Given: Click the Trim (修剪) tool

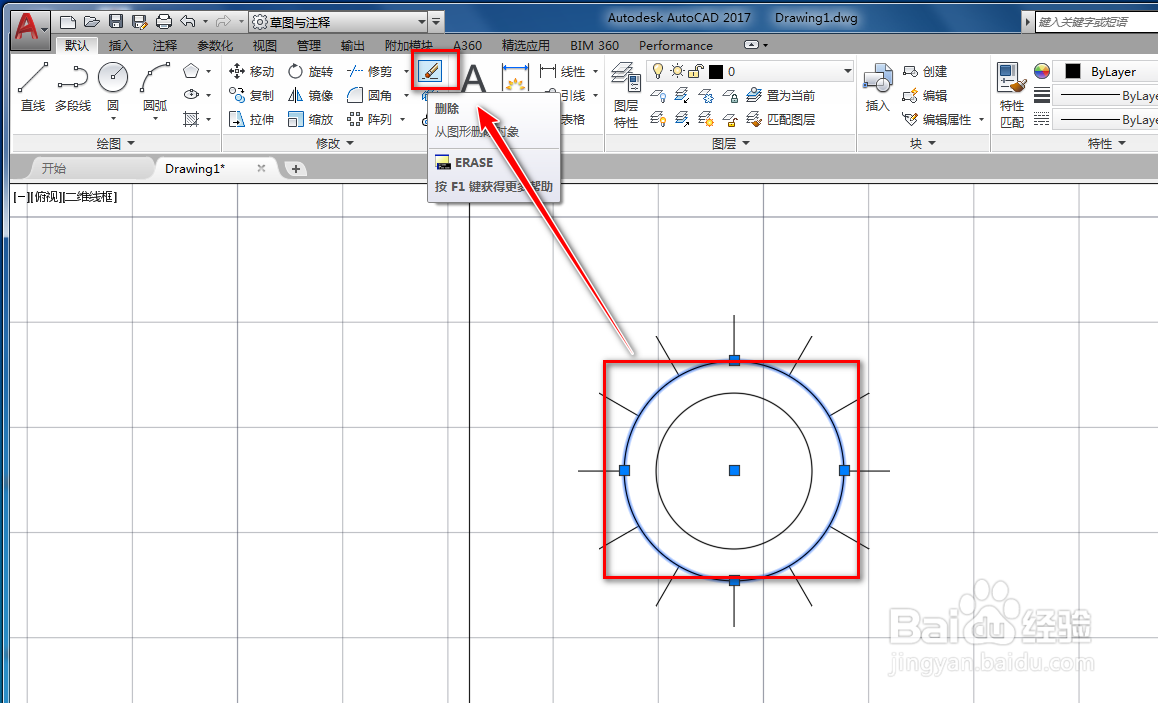Looking at the screenshot, I should coord(370,72).
